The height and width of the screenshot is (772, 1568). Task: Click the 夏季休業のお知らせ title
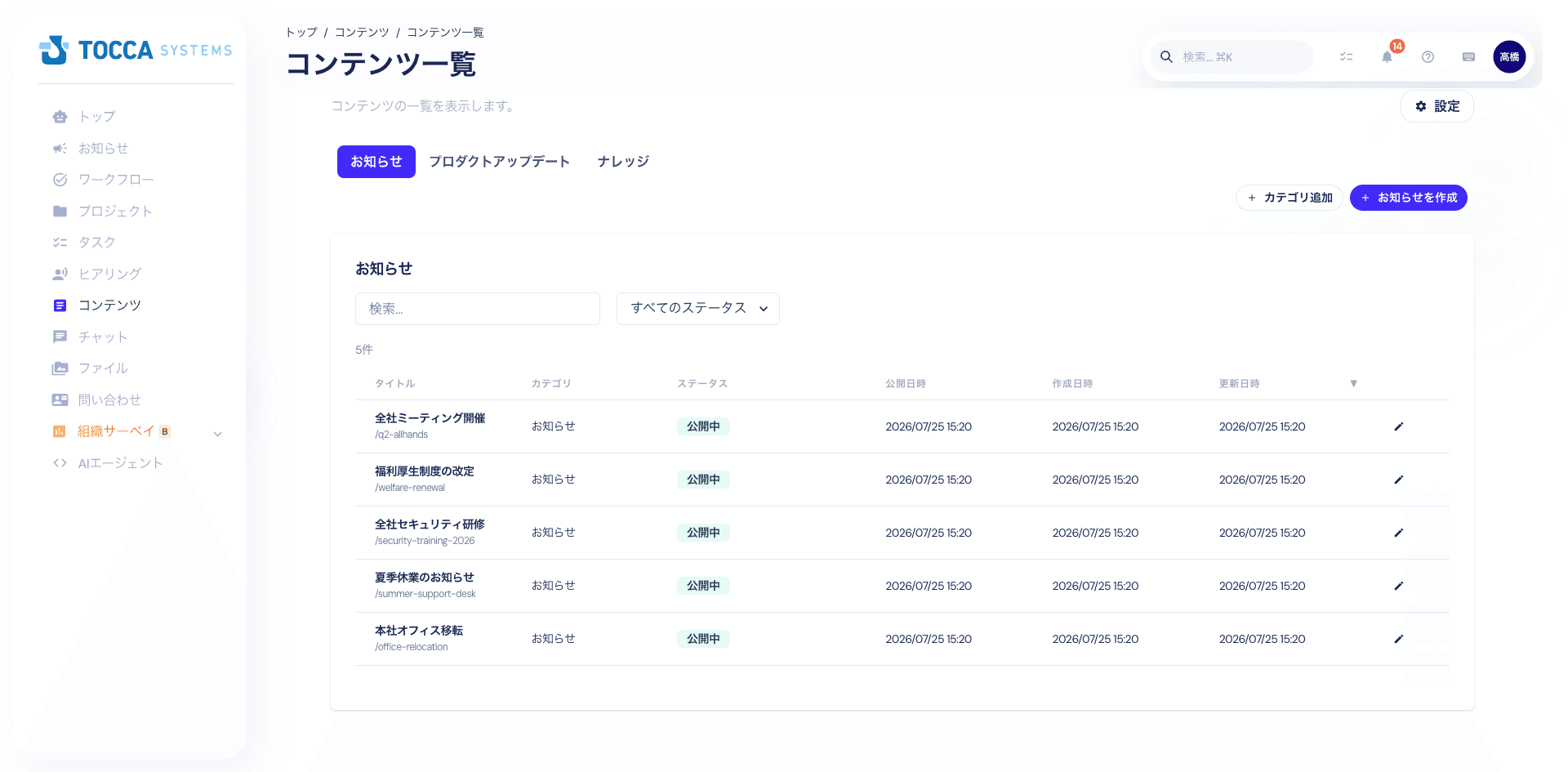point(425,578)
